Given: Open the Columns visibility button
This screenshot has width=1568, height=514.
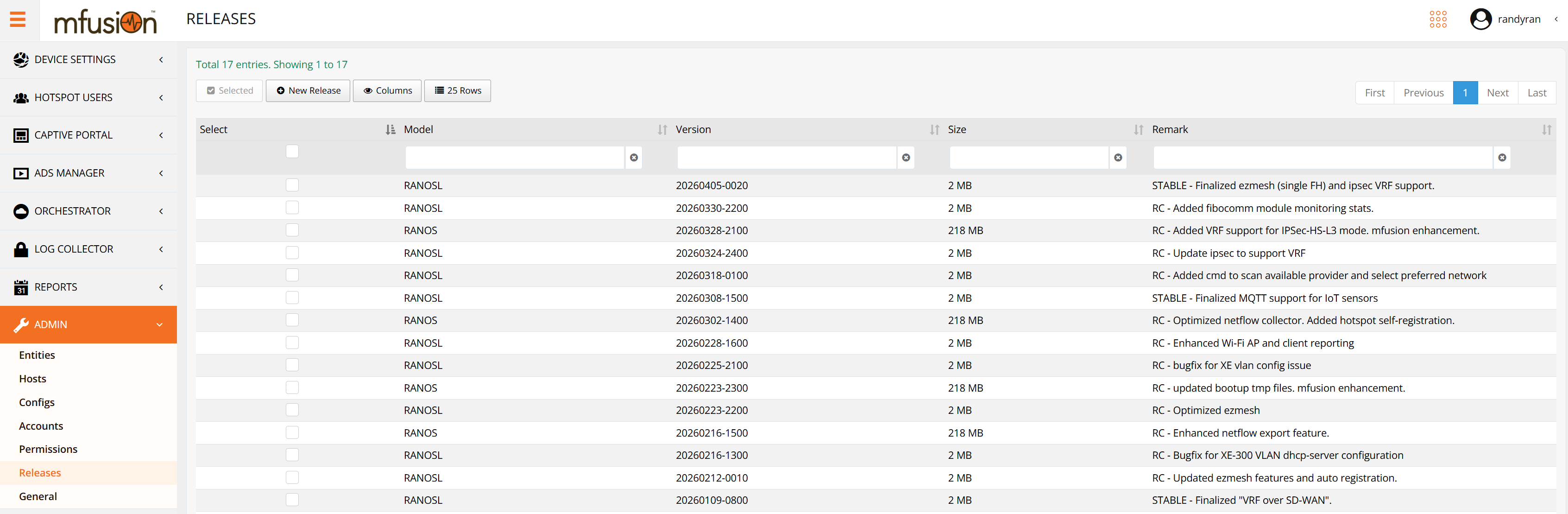Looking at the screenshot, I should coord(387,91).
